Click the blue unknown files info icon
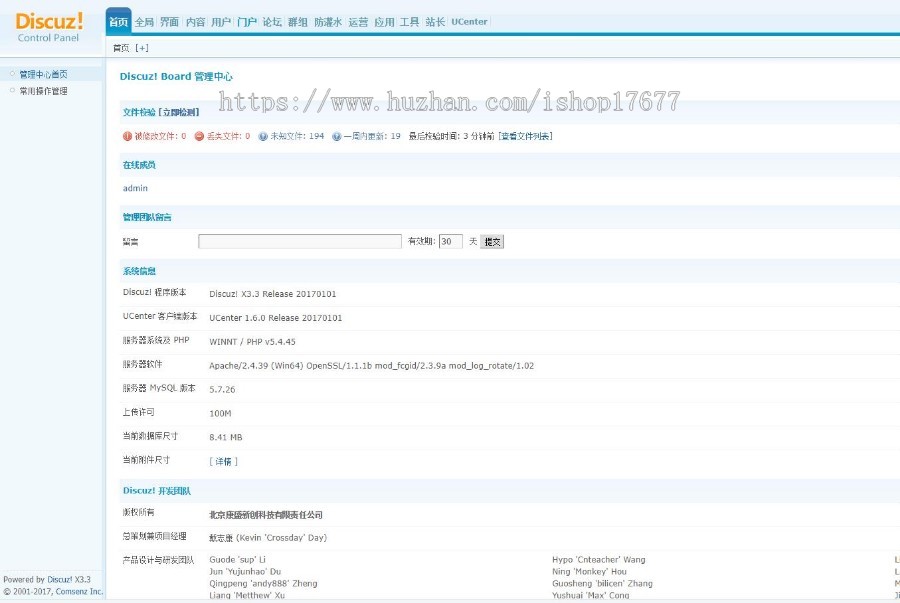 point(263,136)
